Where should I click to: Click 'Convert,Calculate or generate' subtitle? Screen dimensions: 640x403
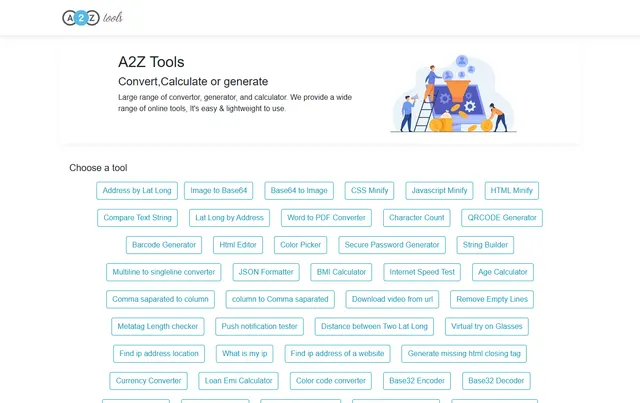193,82
